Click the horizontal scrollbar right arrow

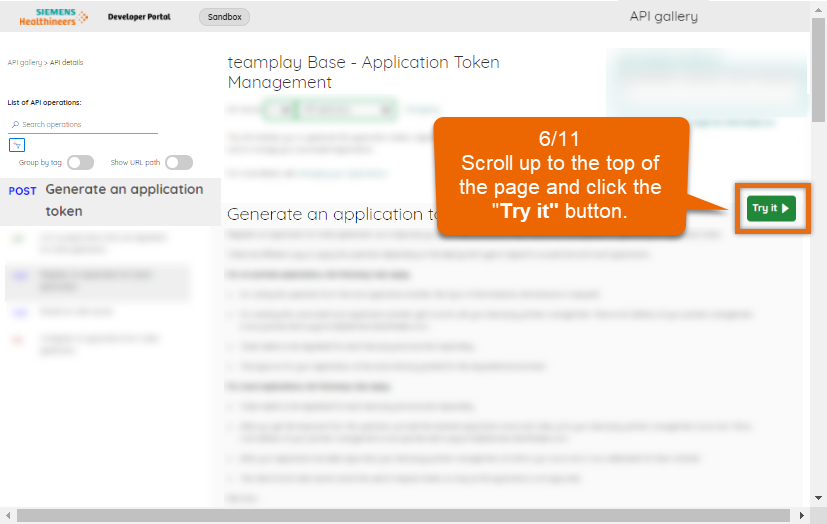(x=803, y=516)
